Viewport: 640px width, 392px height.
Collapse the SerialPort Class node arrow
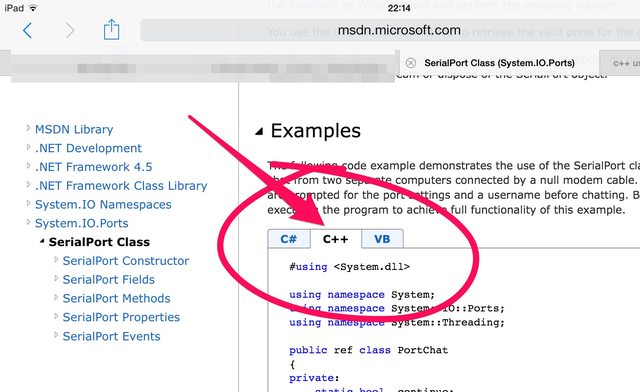42,241
